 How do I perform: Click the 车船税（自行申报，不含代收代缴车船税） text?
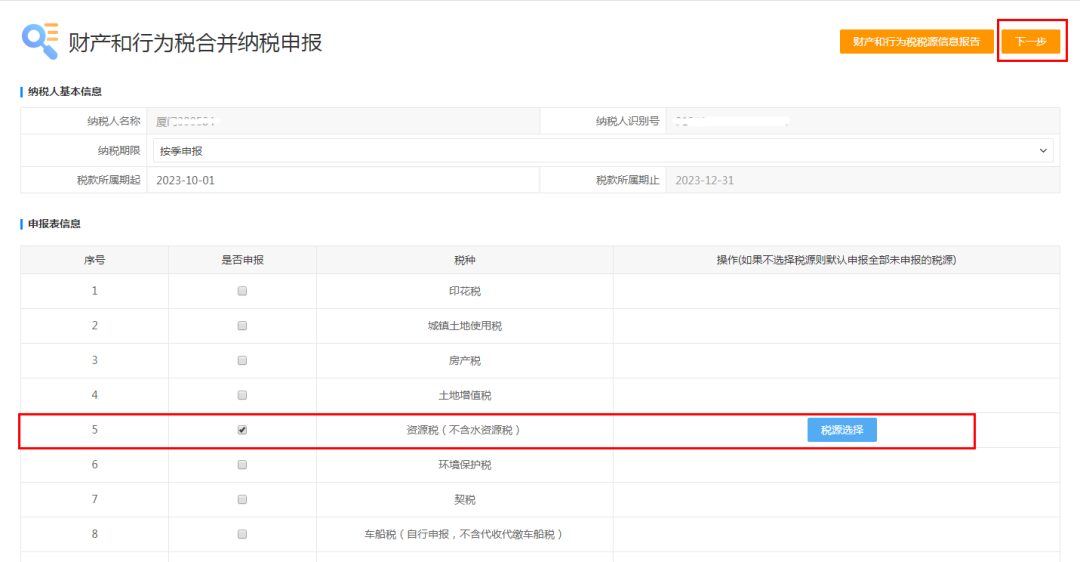(465, 534)
